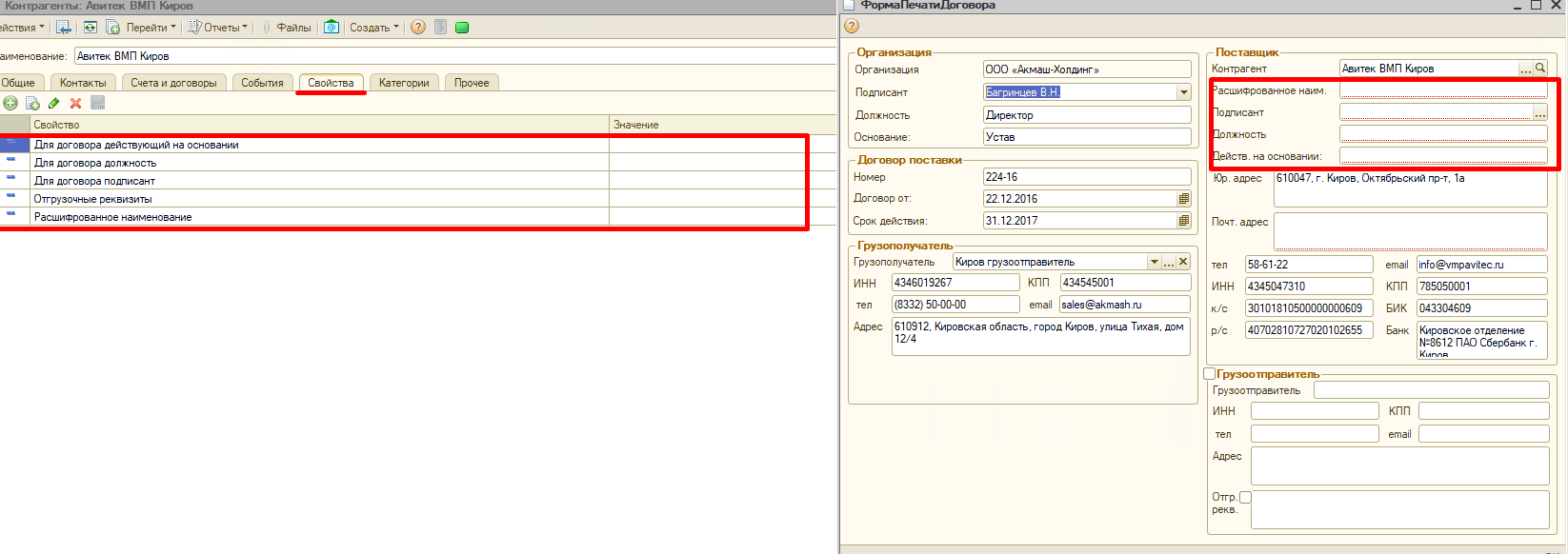The height and width of the screenshot is (554, 1568).
Task: Click Действ. на основании input field
Action: coord(1443,156)
